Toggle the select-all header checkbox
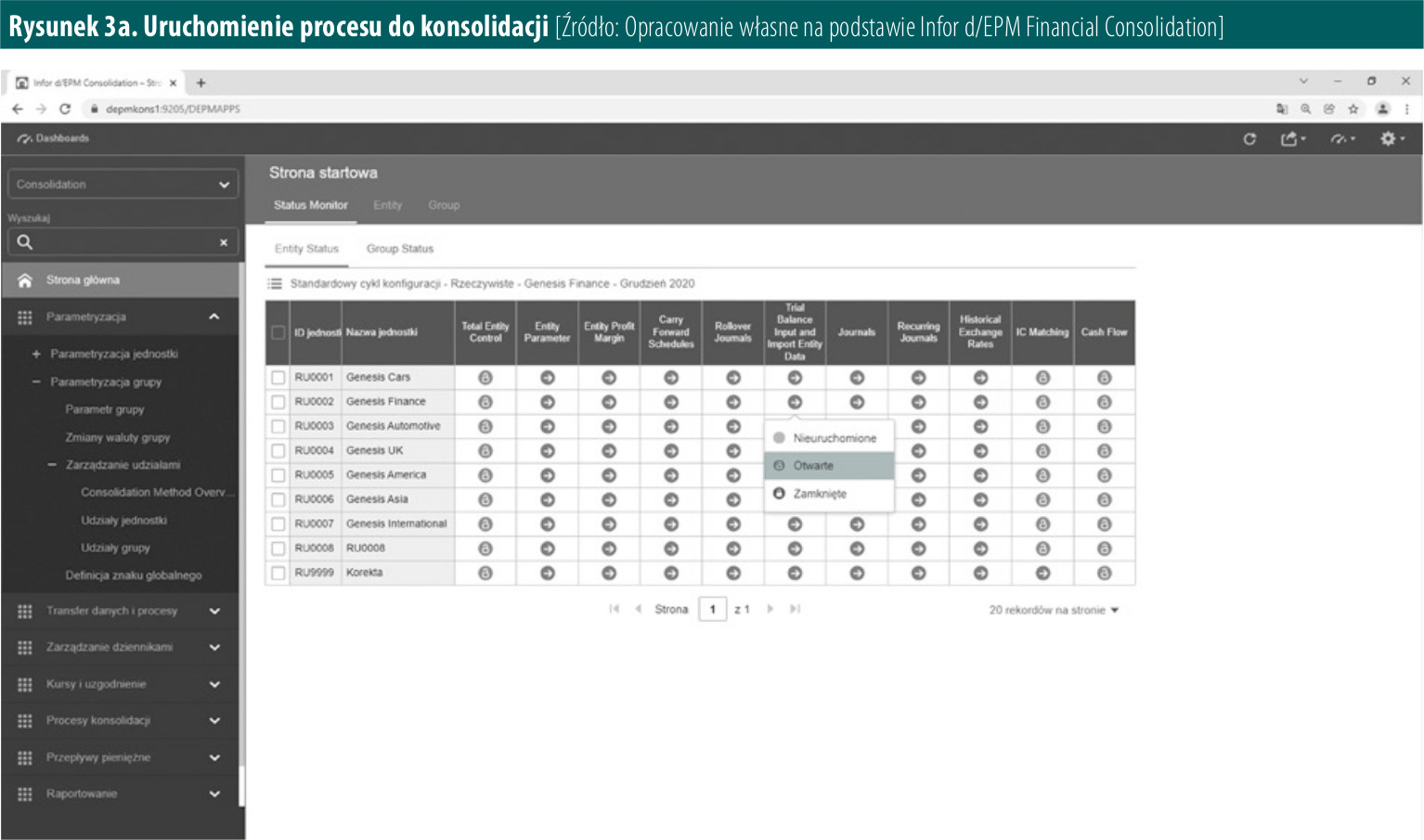Screen dimensions: 1424x840 (278, 332)
